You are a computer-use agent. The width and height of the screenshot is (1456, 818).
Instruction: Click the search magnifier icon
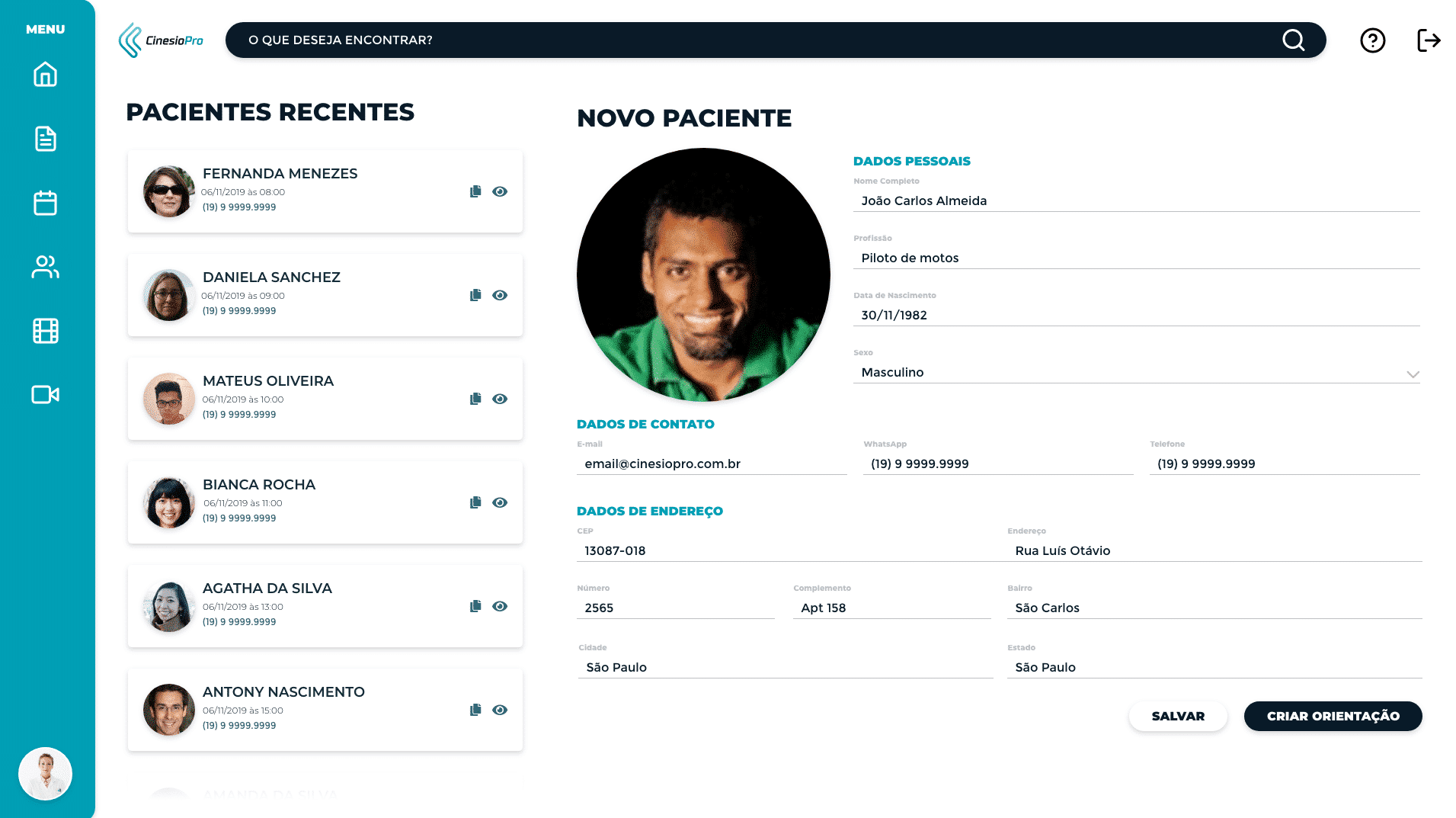pyautogui.click(x=1293, y=40)
